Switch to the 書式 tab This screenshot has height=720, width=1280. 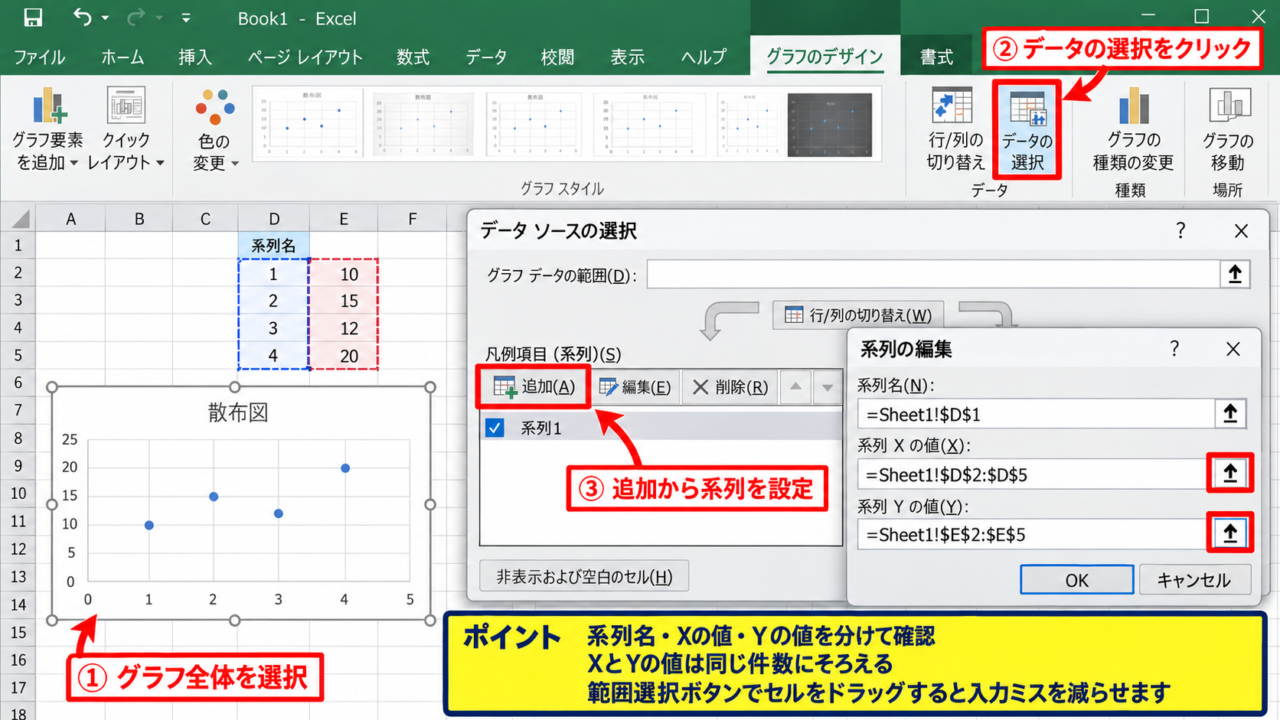point(936,57)
